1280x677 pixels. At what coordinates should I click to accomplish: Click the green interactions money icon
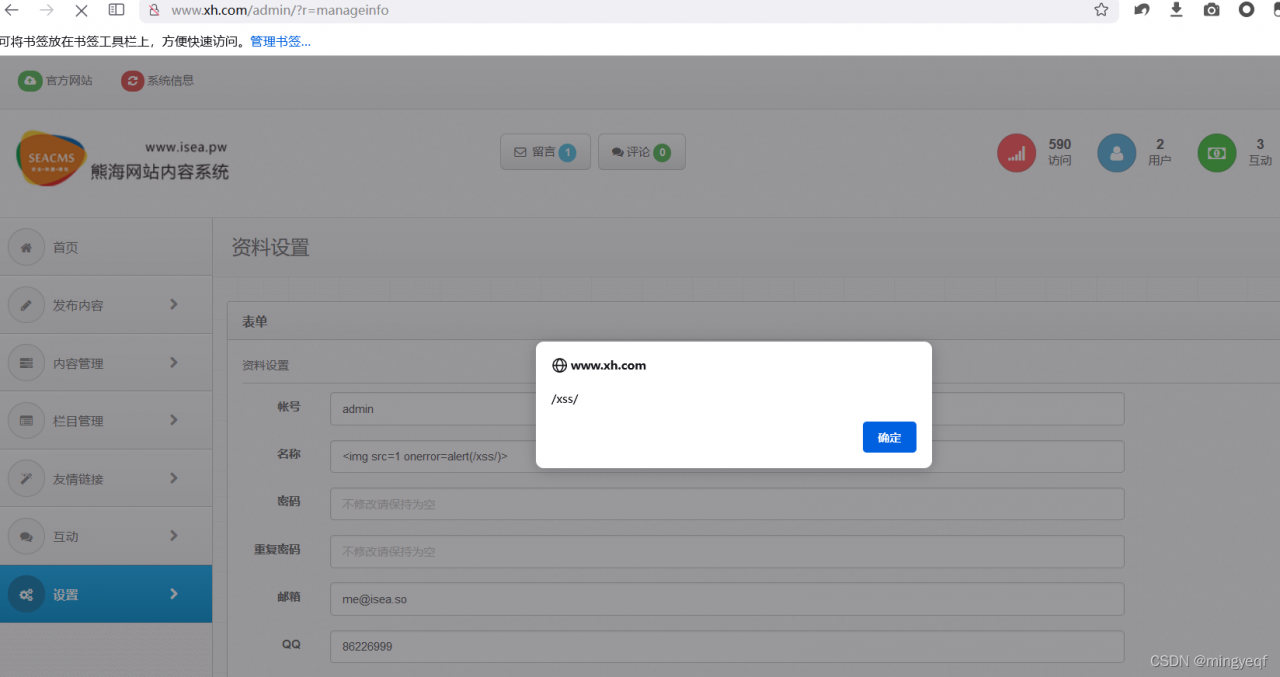pos(1217,153)
